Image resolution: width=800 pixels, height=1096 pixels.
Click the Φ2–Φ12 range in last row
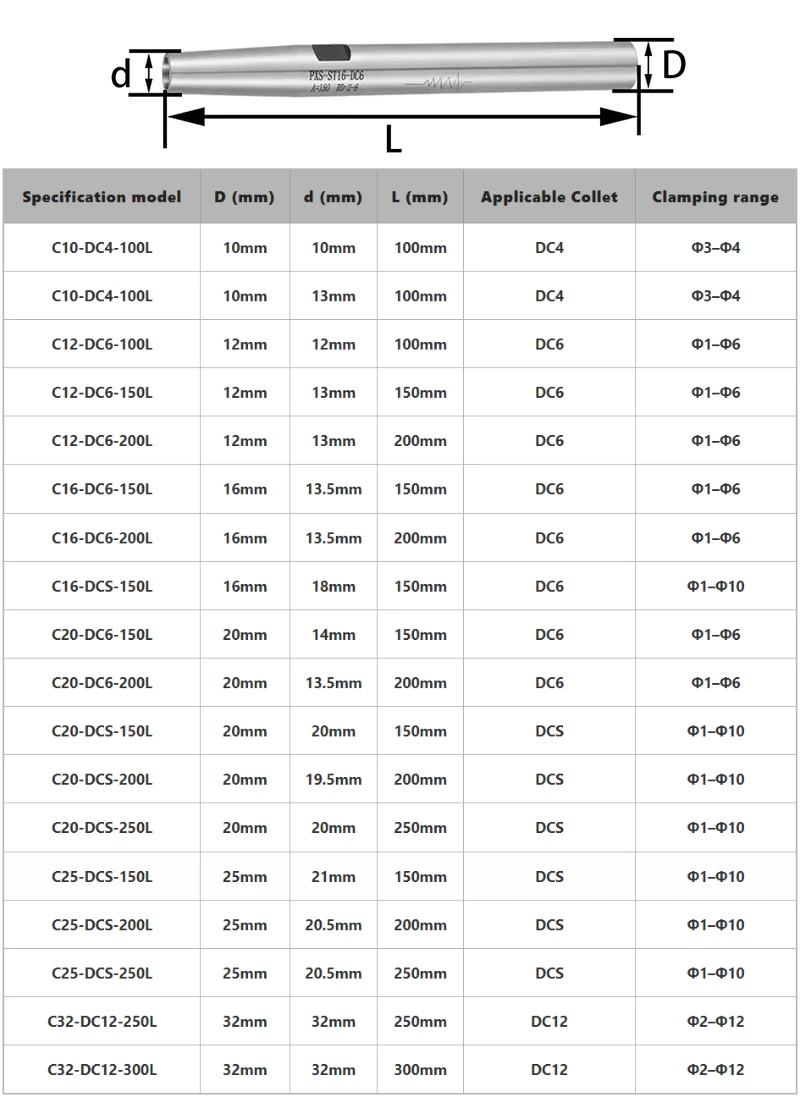pyautogui.click(x=715, y=1069)
